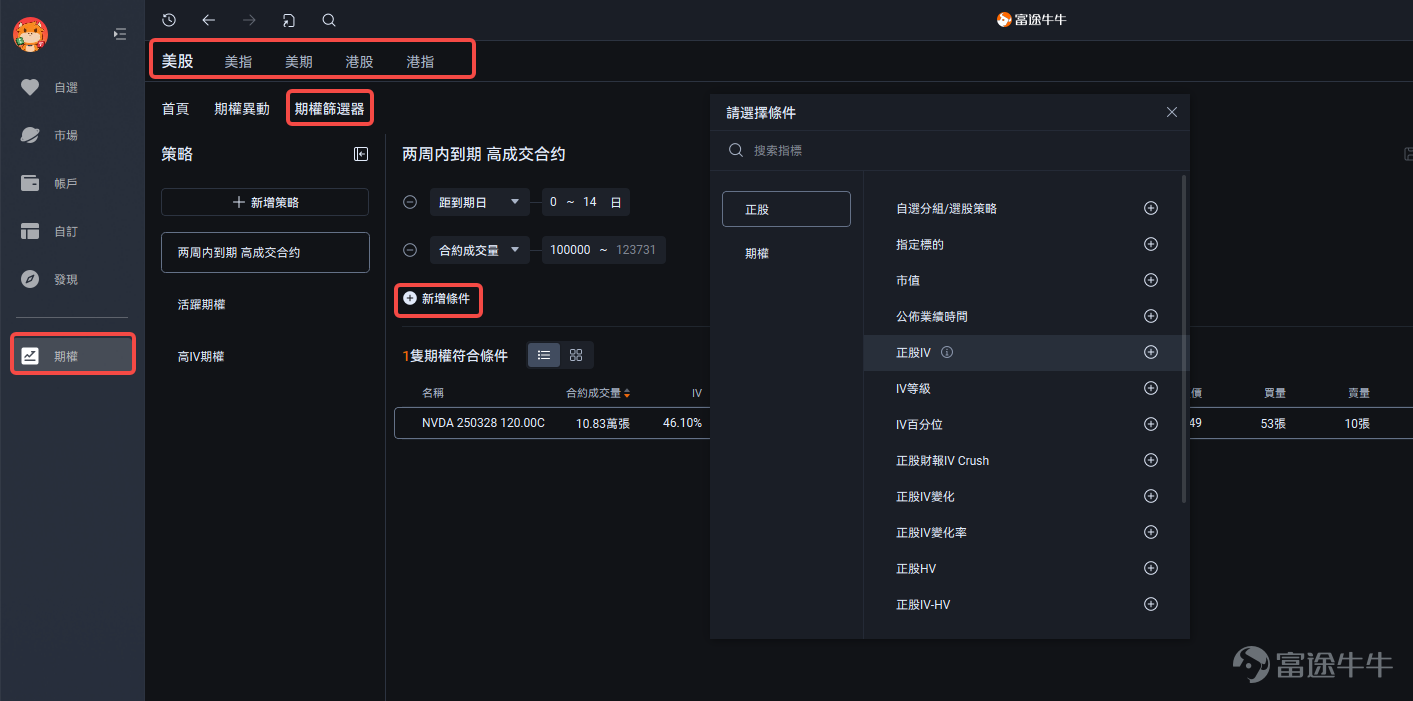Click the 新增策略 button
Screen dimensions: 1413x701
tap(265, 202)
